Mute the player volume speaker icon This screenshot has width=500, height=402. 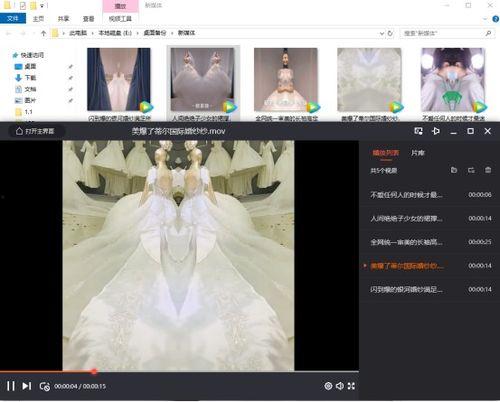point(340,386)
